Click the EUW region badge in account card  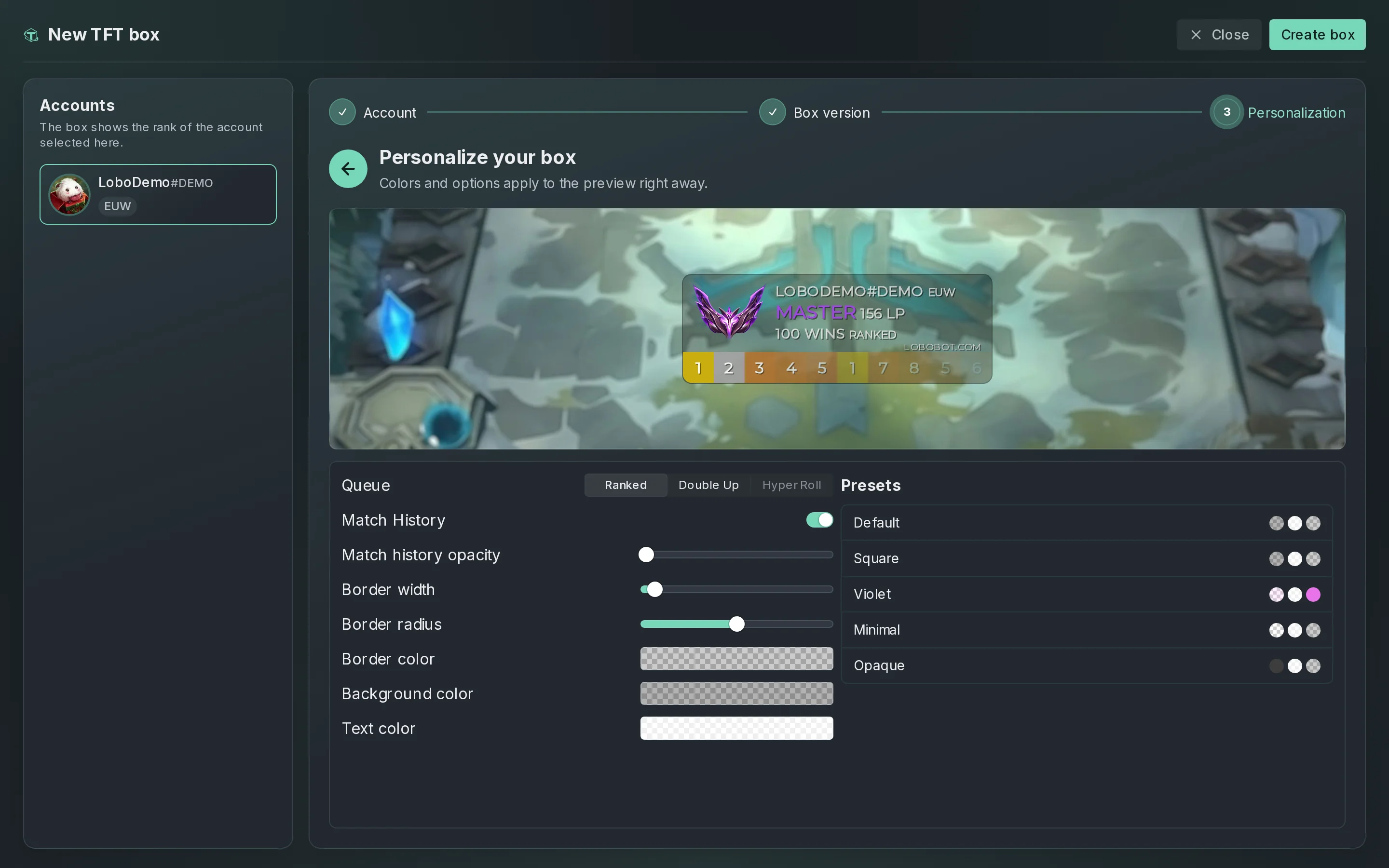(x=118, y=206)
